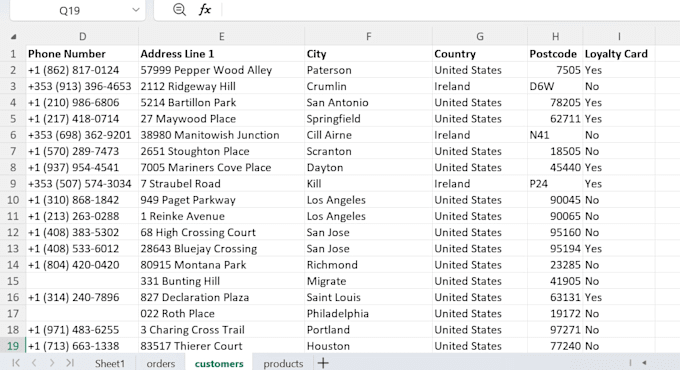Image resolution: width=680 pixels, height=370 pixels.
Task: Go to last sheet navigation arrow
Action: [x=70, y=363]
